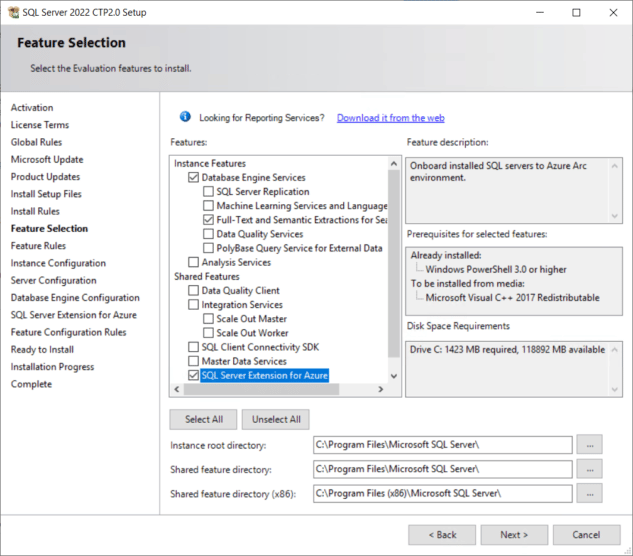
Task: Maximize the setup window
Action: (576, 13)
